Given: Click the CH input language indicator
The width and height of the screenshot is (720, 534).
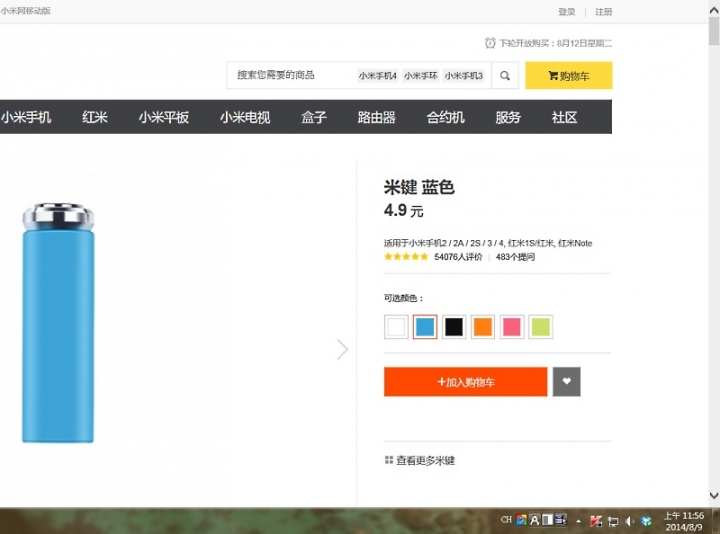Looking at the screenshot, I should pos(506,519).
